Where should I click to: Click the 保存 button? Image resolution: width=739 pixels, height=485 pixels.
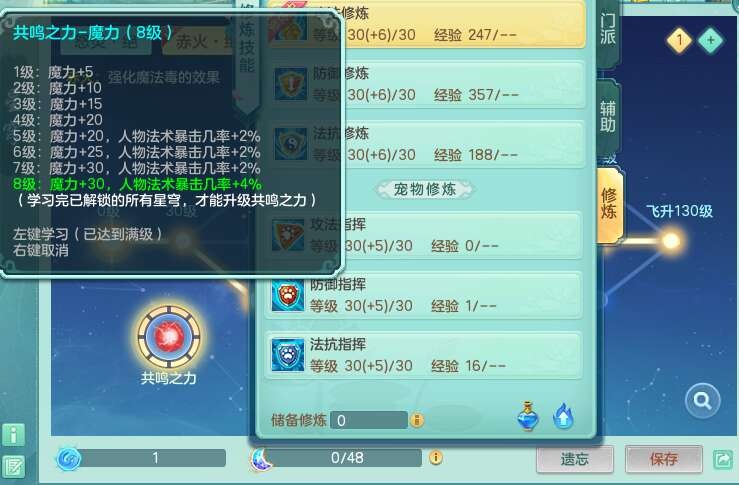[664, 459]
